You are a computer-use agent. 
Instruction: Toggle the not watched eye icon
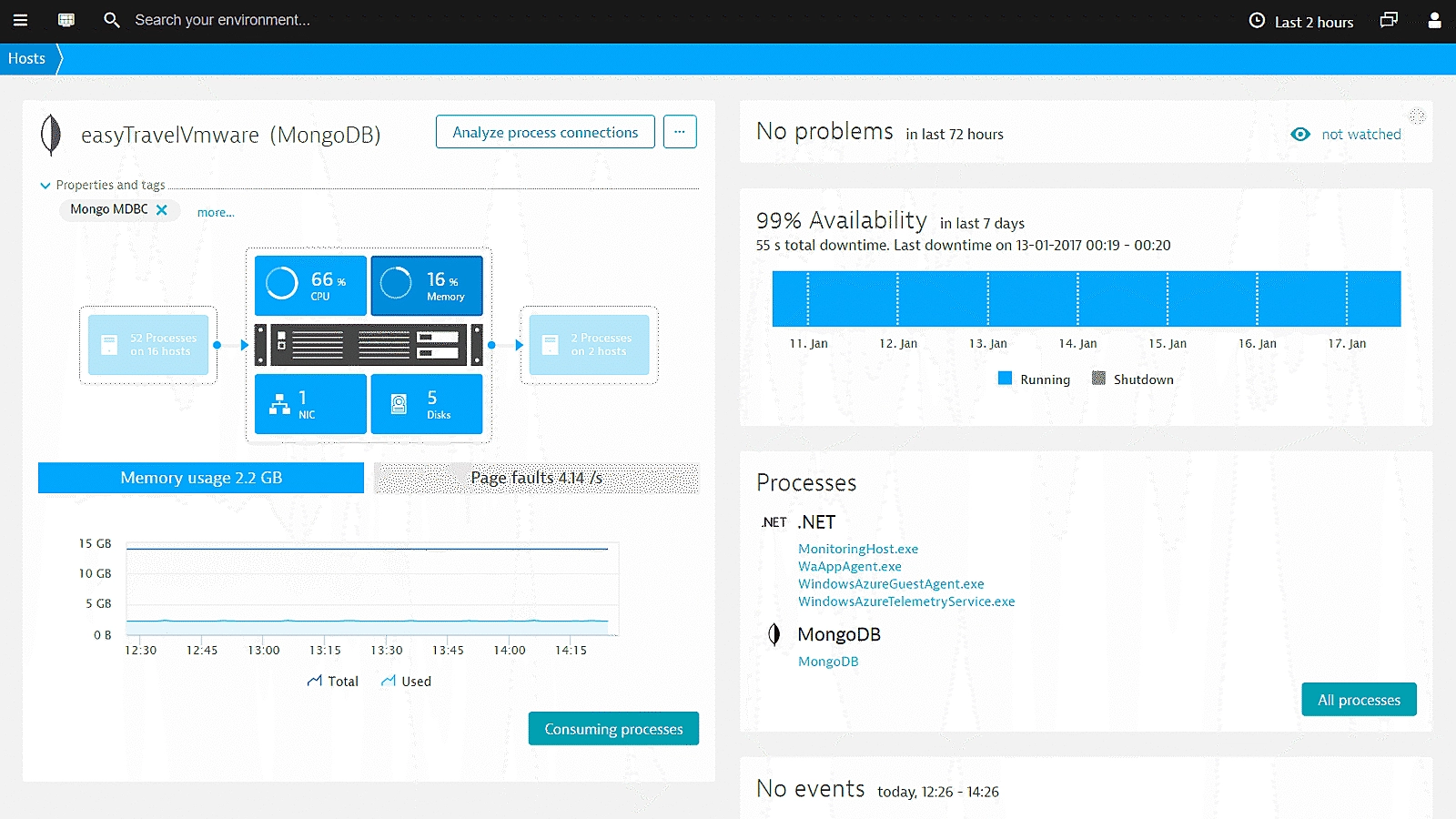[x=1300, y=135]
